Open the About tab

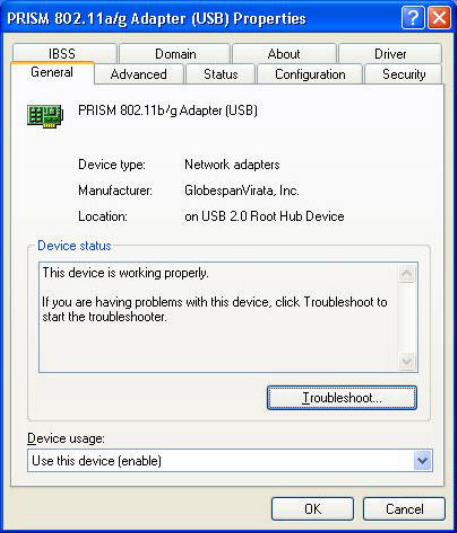[x=284, y=53]
